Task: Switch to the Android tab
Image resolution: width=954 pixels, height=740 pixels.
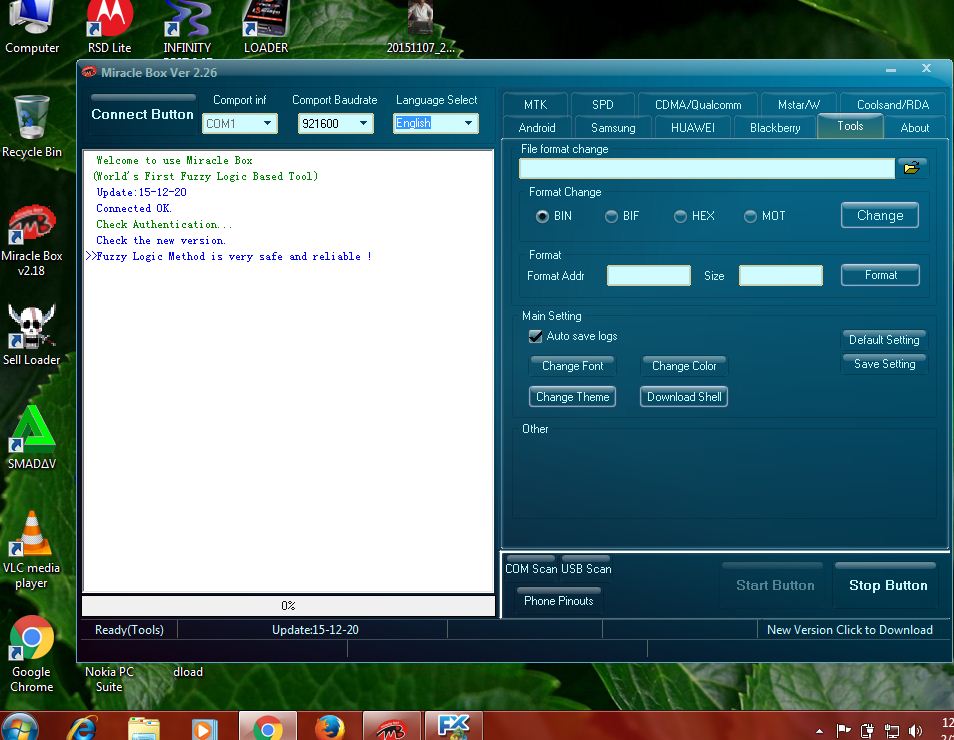Action: point(537,128)
